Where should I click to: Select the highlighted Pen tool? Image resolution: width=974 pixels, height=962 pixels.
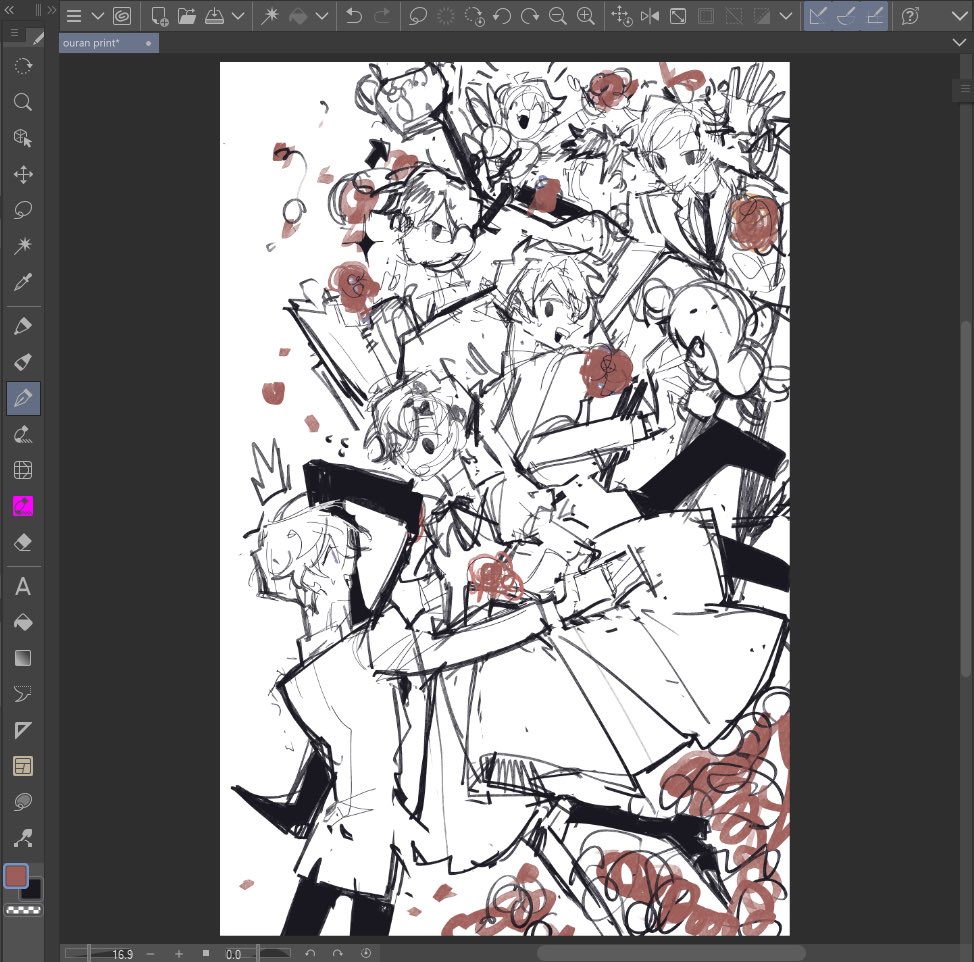click(x=23, y=397)
